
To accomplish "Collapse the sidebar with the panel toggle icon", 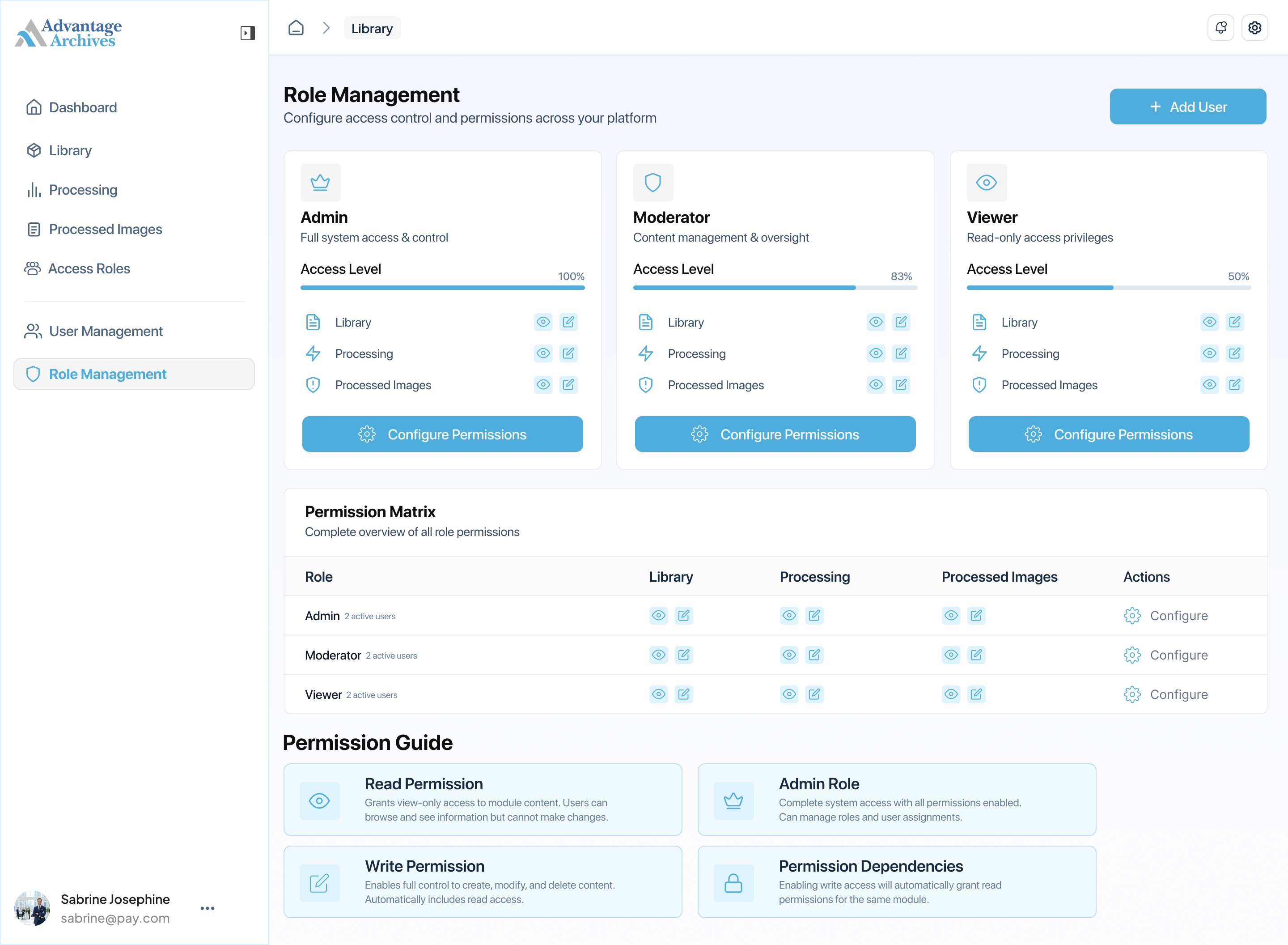I will pos(248,33).
